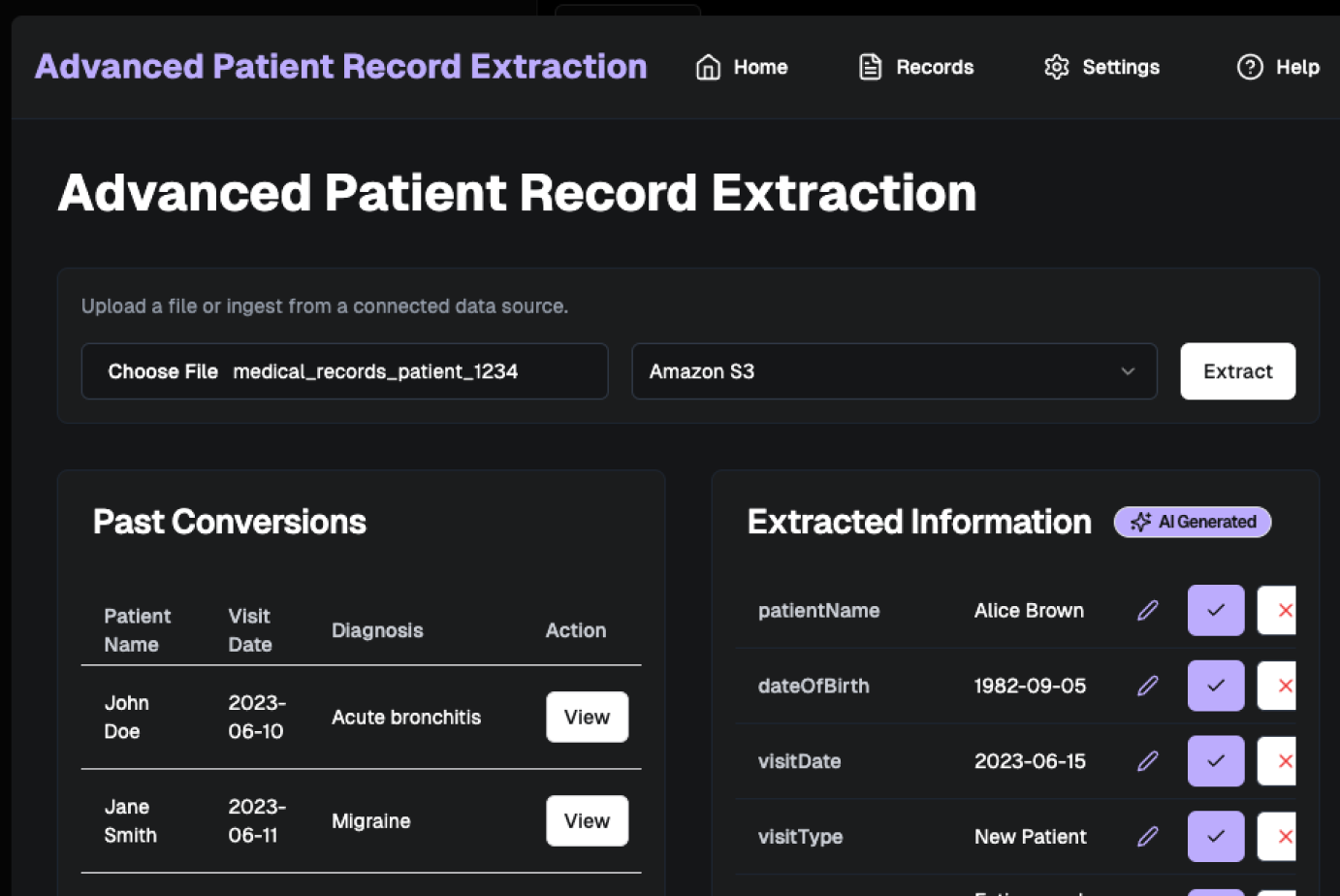Expand the data source selector chevron
The width and height of the screenshot is (1340, 896).
pyautogui.click(x=1127, y=371)
